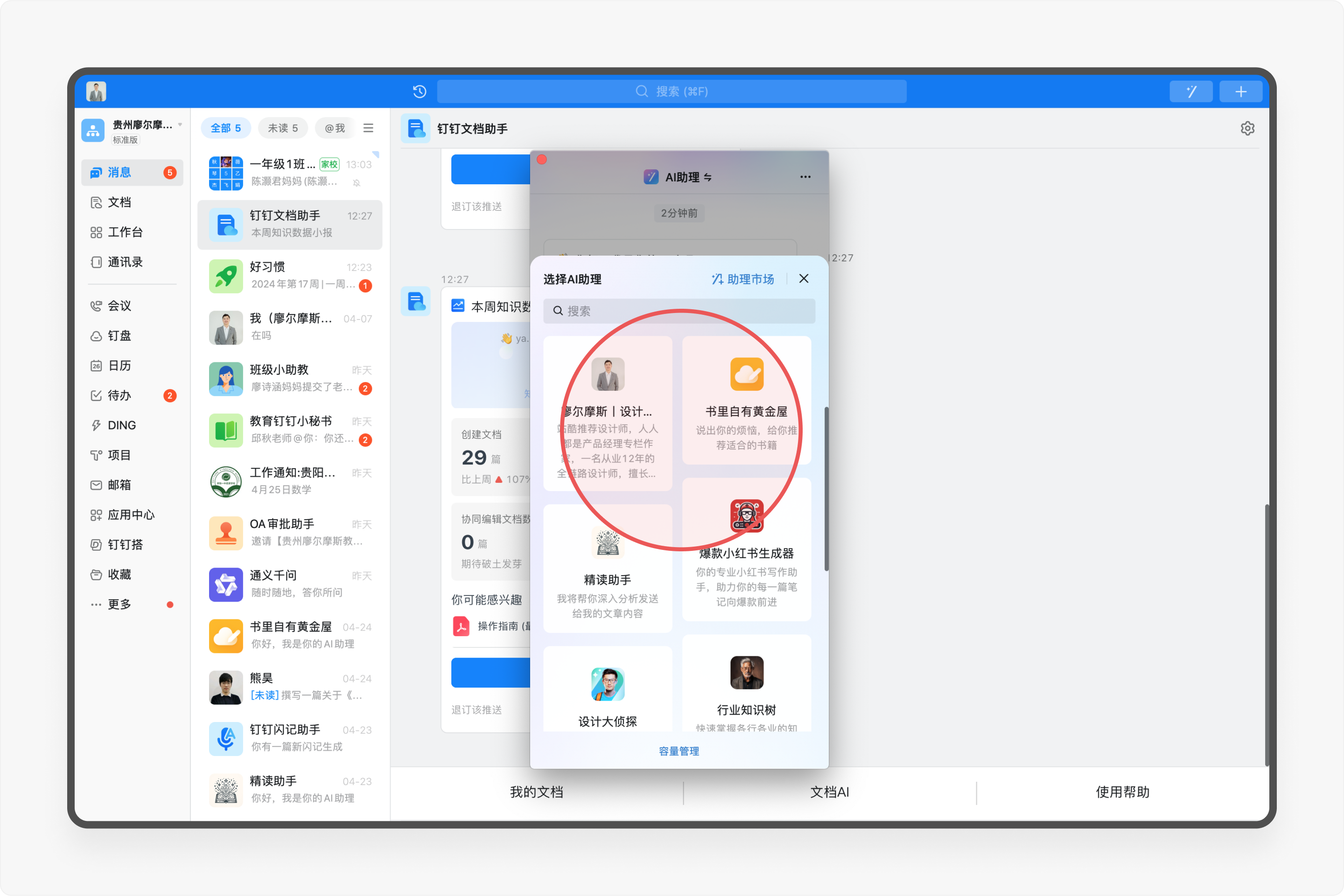The width and height of the screenshot is (1344, 896).
Task: Click scrollbar in AI assistant list
Action: click(x=826, y=488)
